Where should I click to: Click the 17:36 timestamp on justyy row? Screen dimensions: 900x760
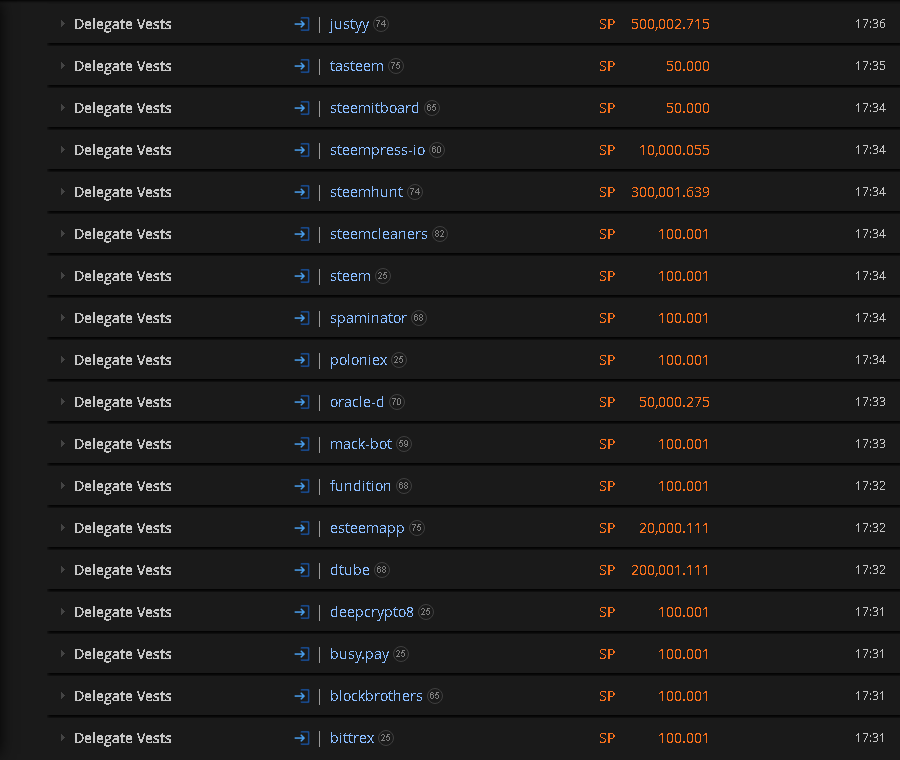(x=870, y=24)
